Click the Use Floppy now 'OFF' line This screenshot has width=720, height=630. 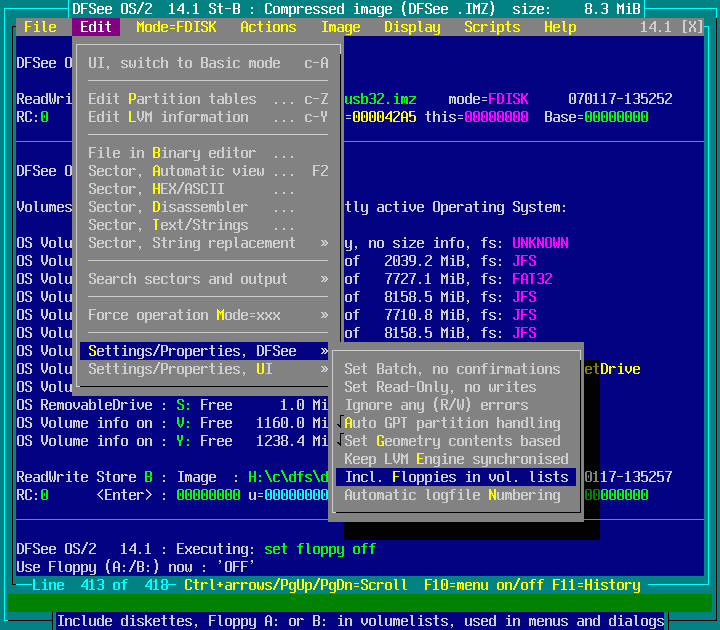[135, 567]
